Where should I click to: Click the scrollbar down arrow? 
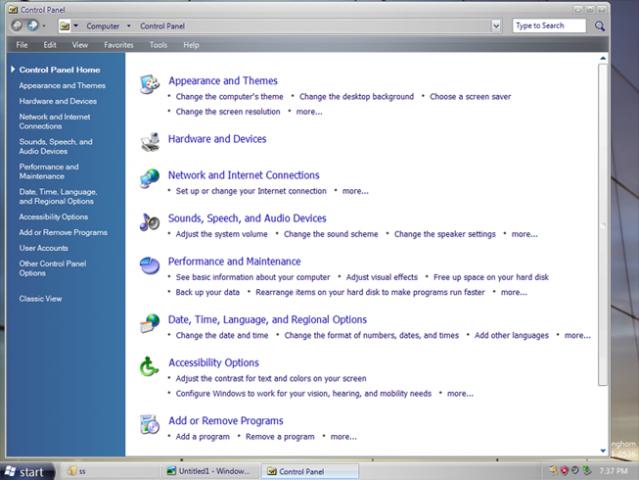click(x=603, y=450)
